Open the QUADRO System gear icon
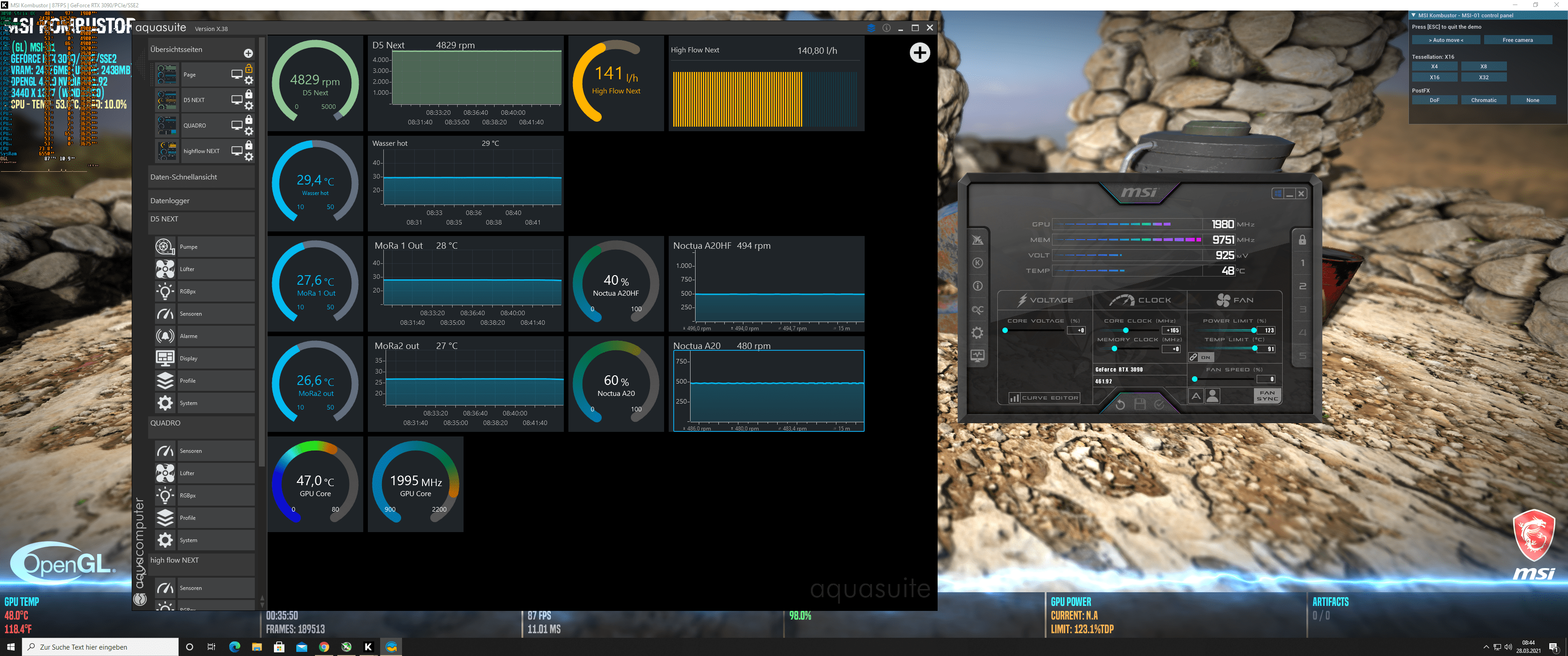This screenshot has height=656, width=1568. click(165, 540)
